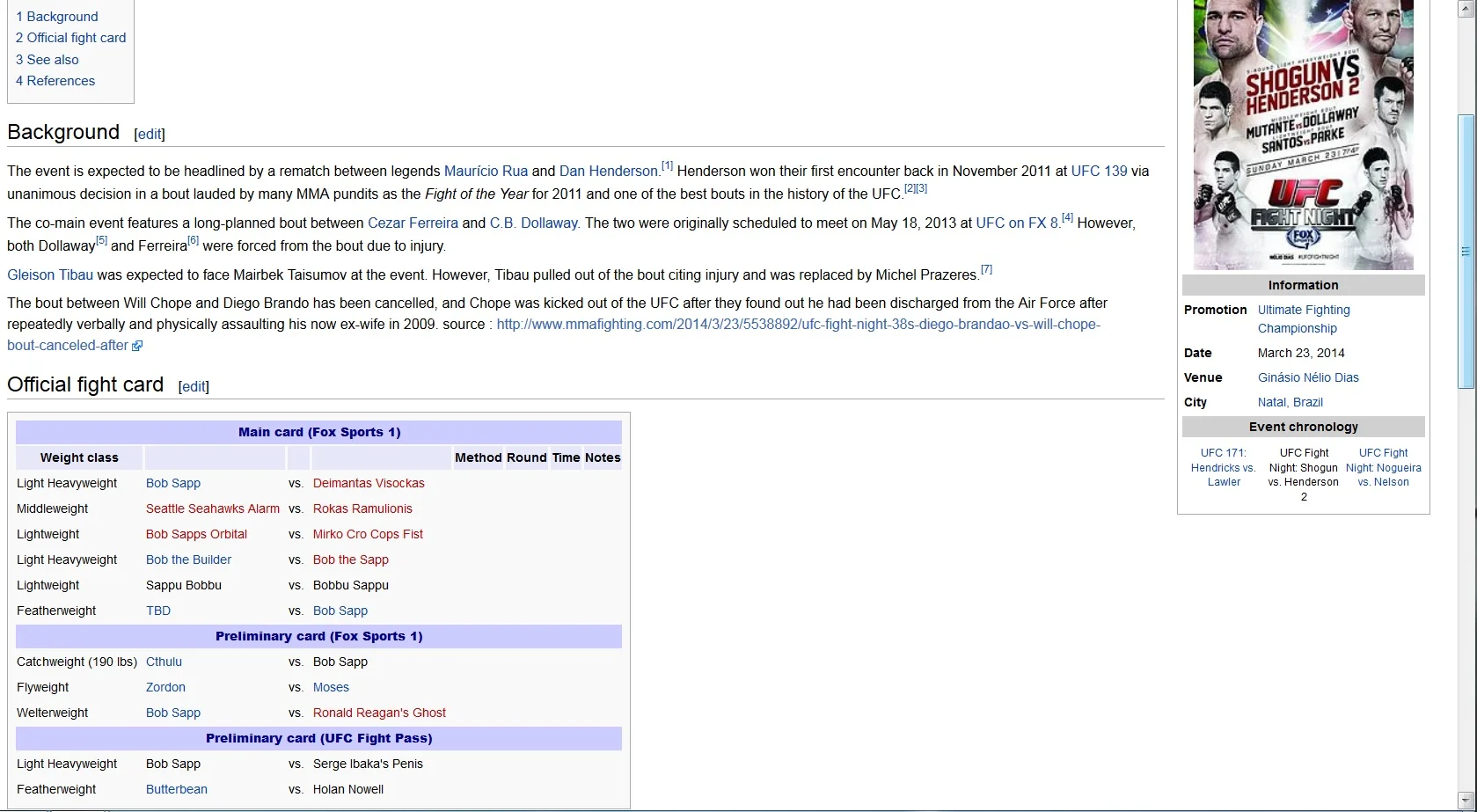The width and height of the screenshot is (1477, 812).
Task: Open the UFC 139 link
Action: (1098, 172)
